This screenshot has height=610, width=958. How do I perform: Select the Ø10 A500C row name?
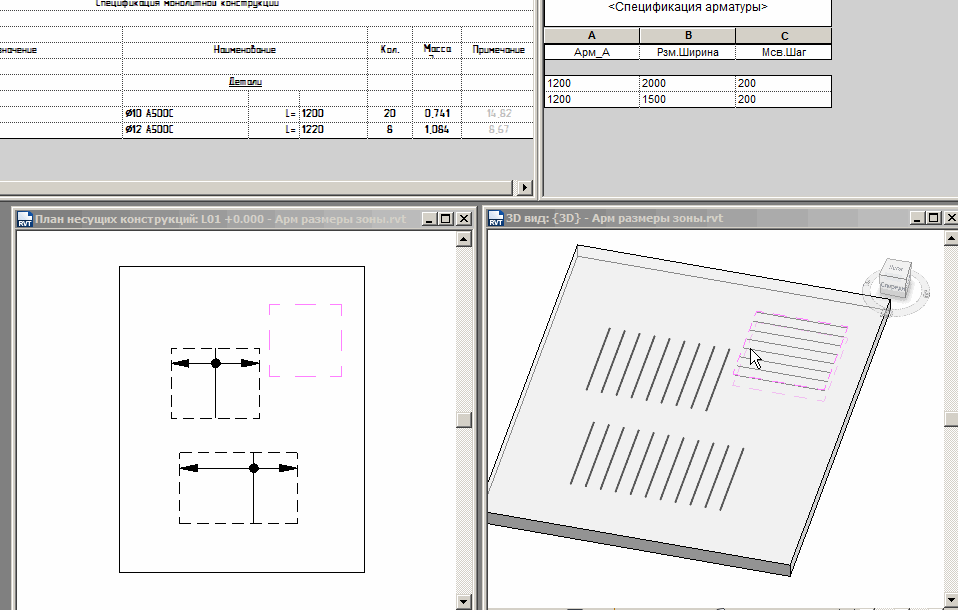click(x=150, y=113)
